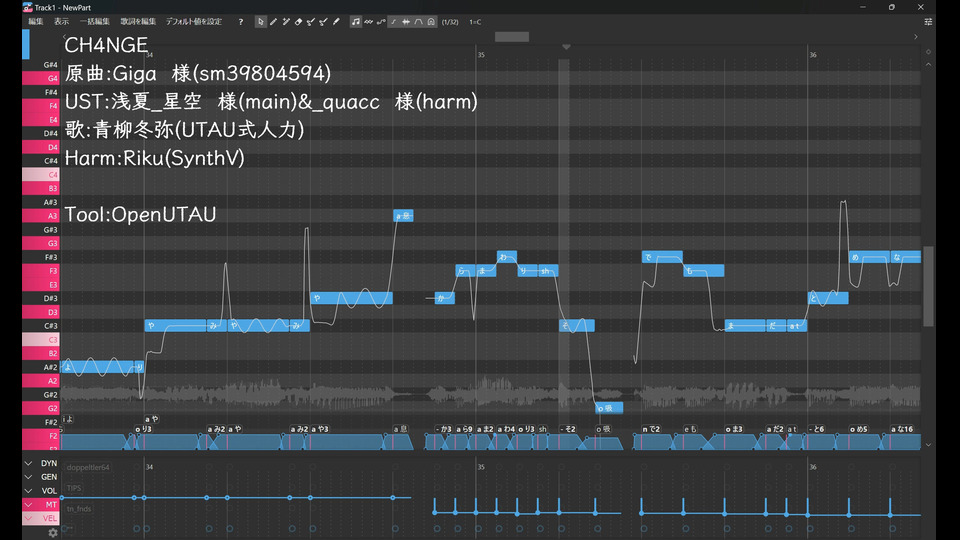Toggle note parameters display icon
Screen dimensions: 960x540
431,22
